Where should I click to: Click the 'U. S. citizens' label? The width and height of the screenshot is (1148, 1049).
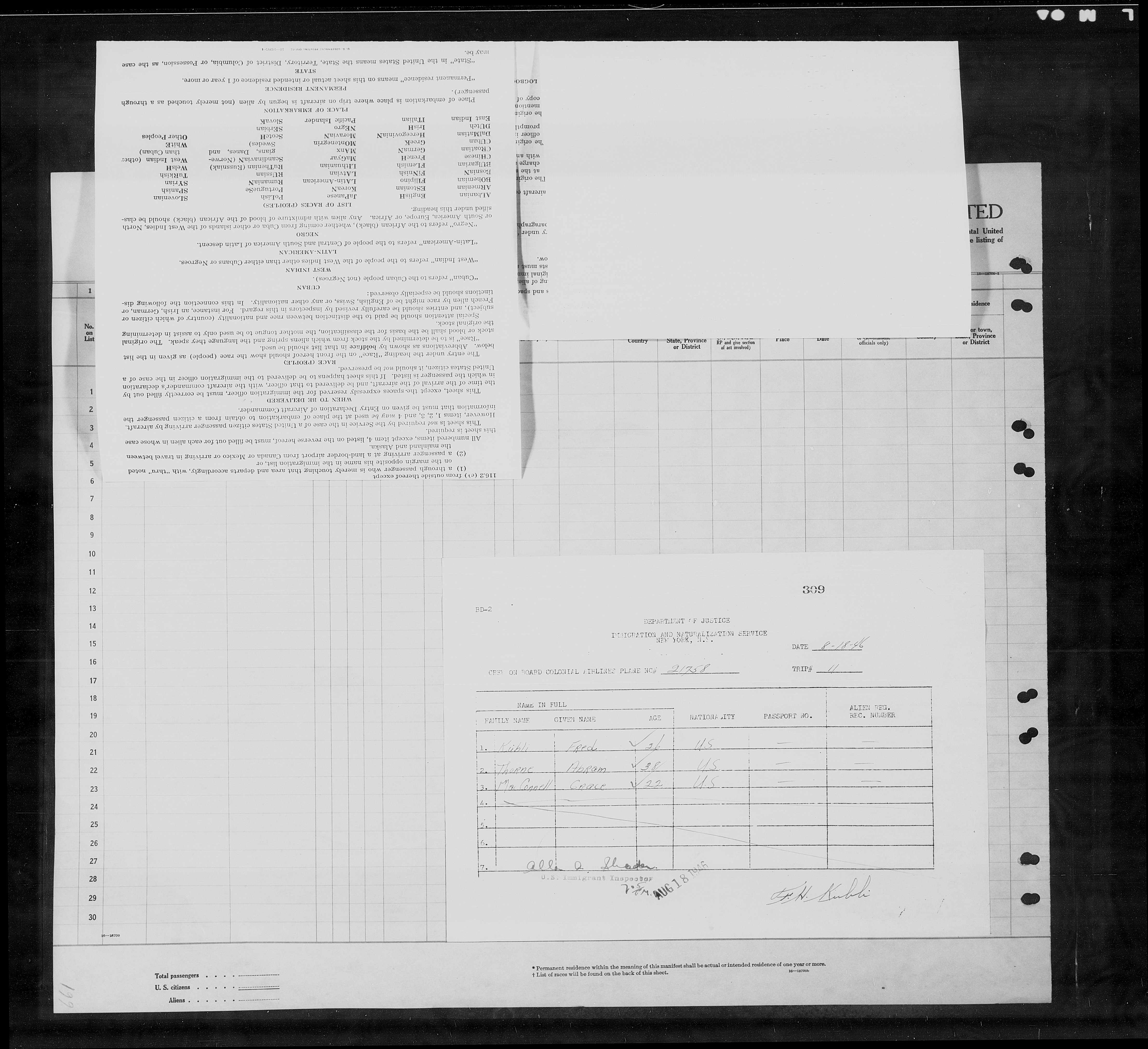point(172,987)
